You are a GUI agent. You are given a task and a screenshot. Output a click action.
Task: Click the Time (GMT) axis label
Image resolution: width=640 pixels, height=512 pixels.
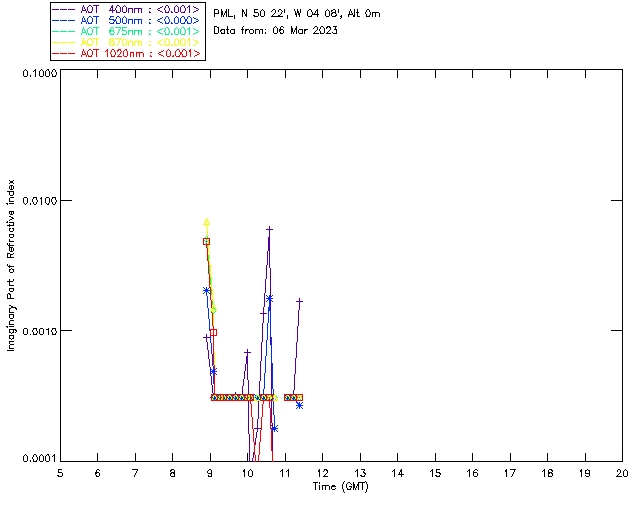[x=341, y=487]
